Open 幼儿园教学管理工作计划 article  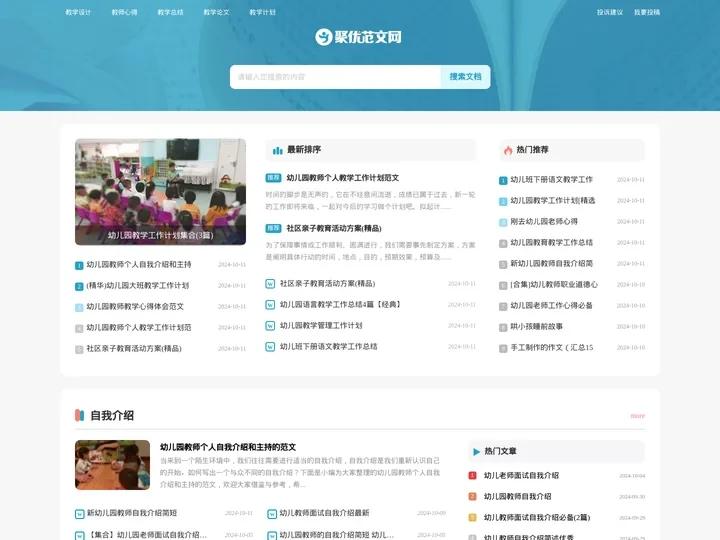321,326
